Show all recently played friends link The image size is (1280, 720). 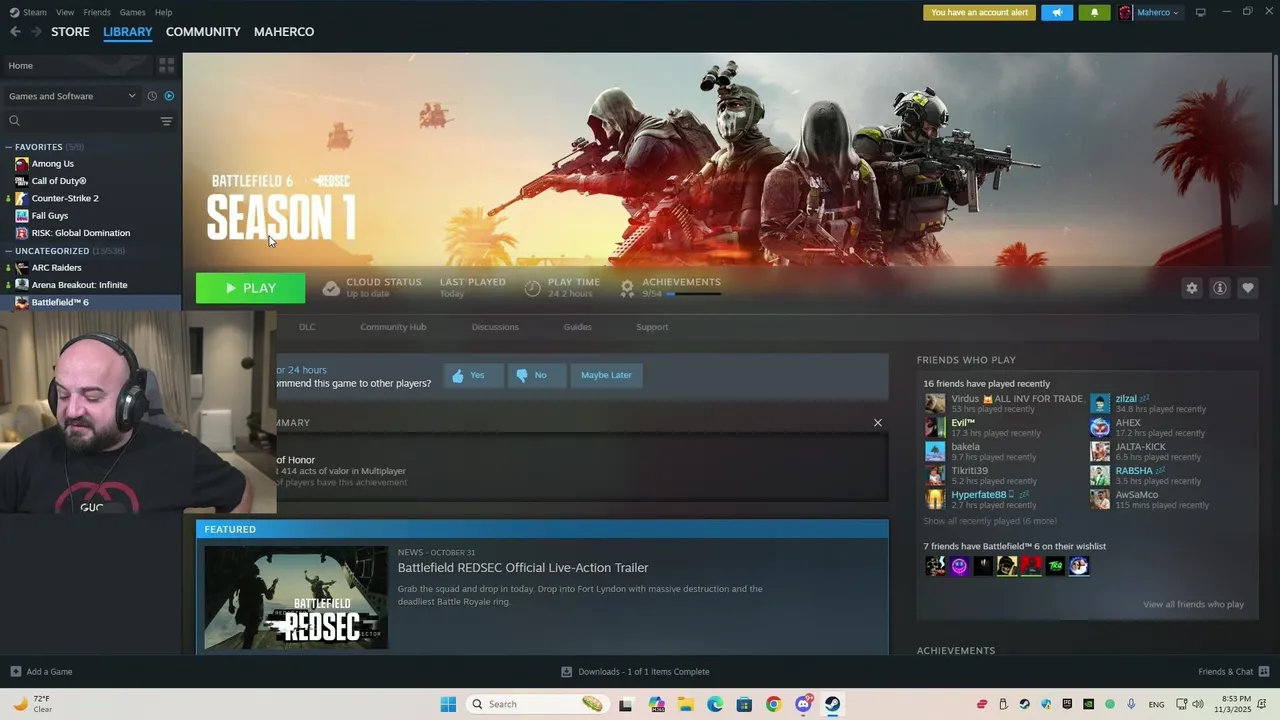tap(990, 521)
